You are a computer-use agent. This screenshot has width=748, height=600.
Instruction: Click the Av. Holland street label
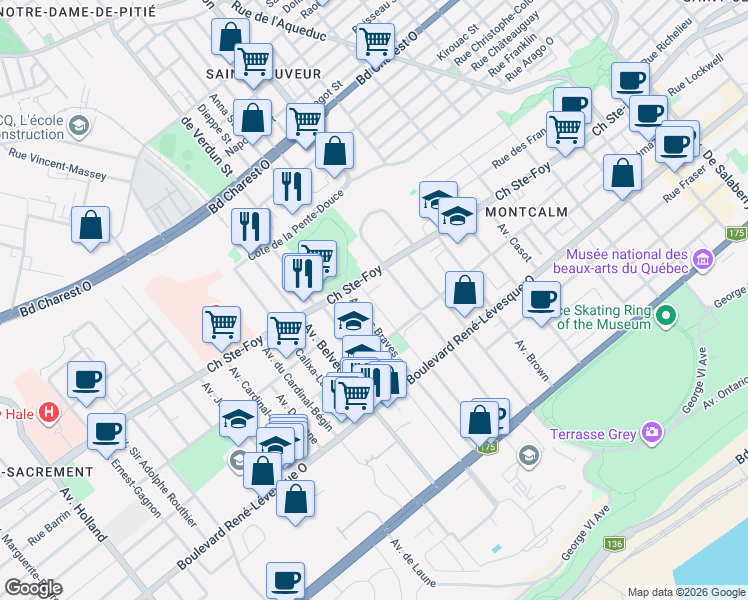pyautogui.click(x=84, y=515)
